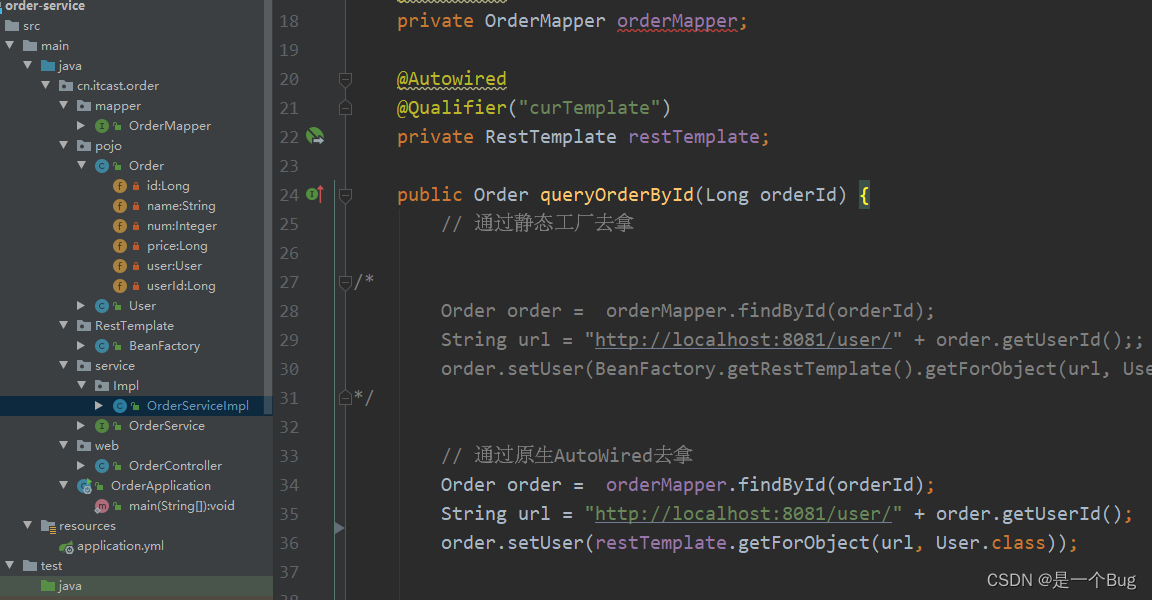Collapse the main folder
The width and height of the screenshot is (1152, 600).
click(10, 46)
